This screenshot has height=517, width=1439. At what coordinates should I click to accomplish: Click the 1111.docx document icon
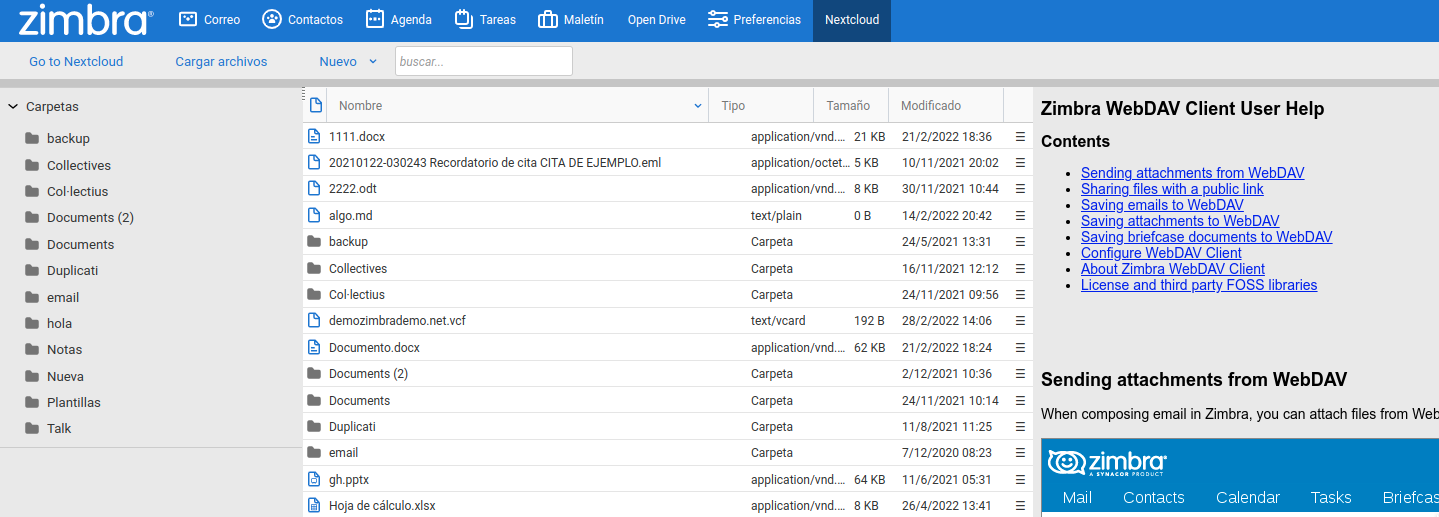pos(314,136)
